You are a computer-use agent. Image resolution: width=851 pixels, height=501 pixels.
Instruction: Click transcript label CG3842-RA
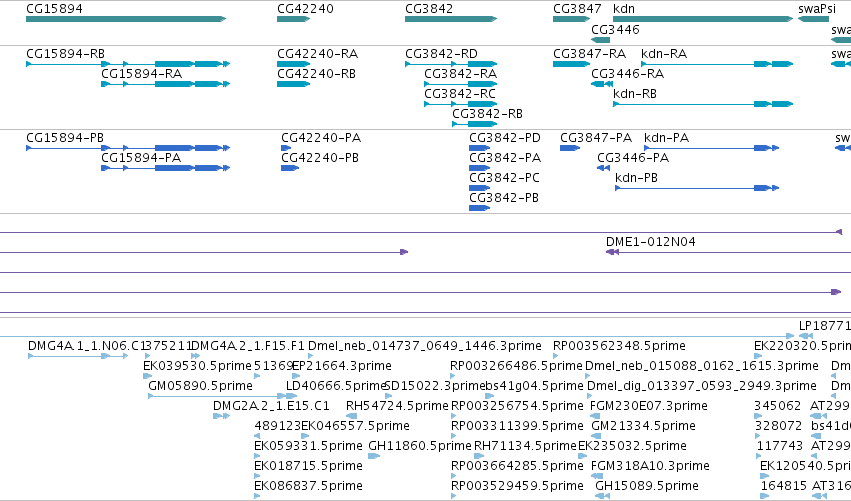tap(460, 74)
